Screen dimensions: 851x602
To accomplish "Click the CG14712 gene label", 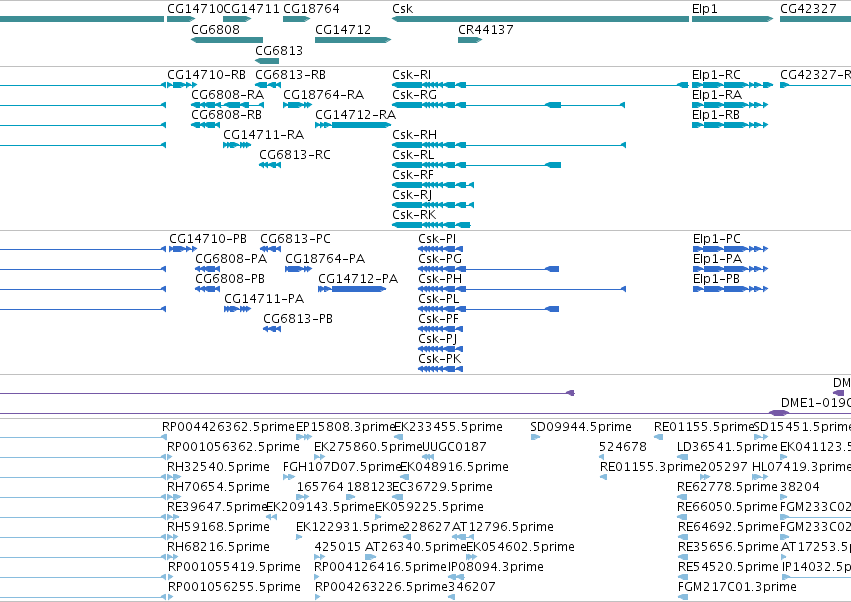I will [343, 30].
